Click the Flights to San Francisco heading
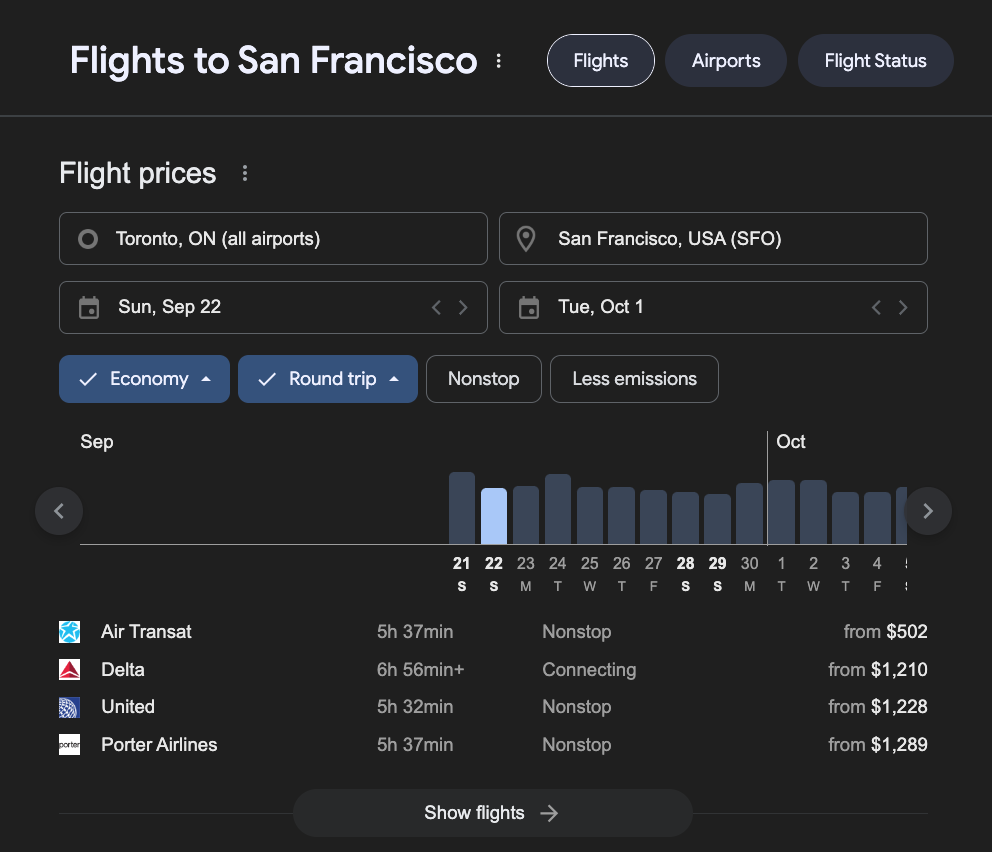 273,61
